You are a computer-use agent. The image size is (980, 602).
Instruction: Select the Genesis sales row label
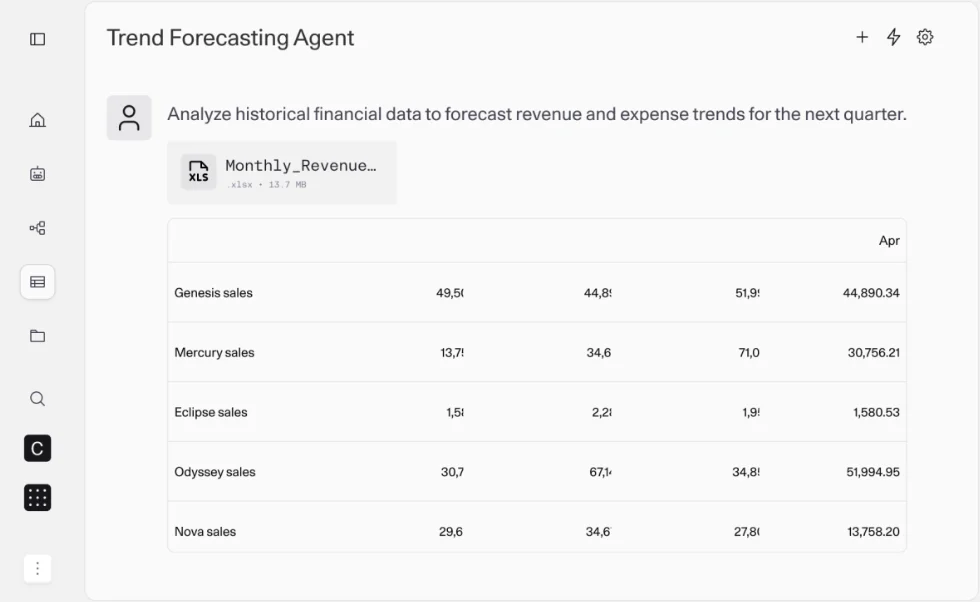point(214,293)
